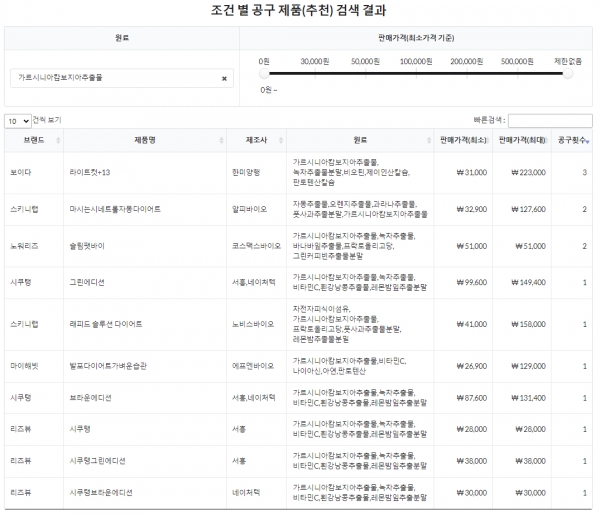Sort table by 브랜드 column icon
This screenshot has width=600, height=515.
[x=58, y=140]
